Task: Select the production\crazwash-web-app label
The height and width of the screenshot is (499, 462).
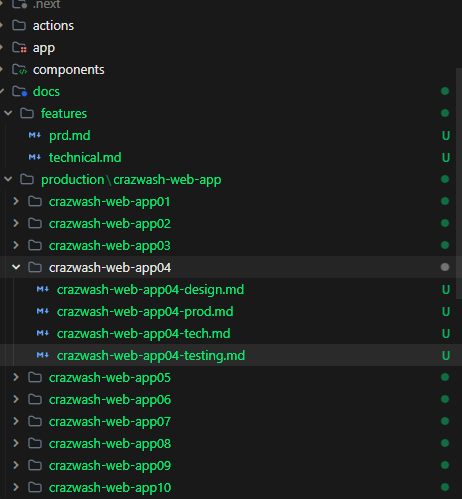Action: point(131,180)
